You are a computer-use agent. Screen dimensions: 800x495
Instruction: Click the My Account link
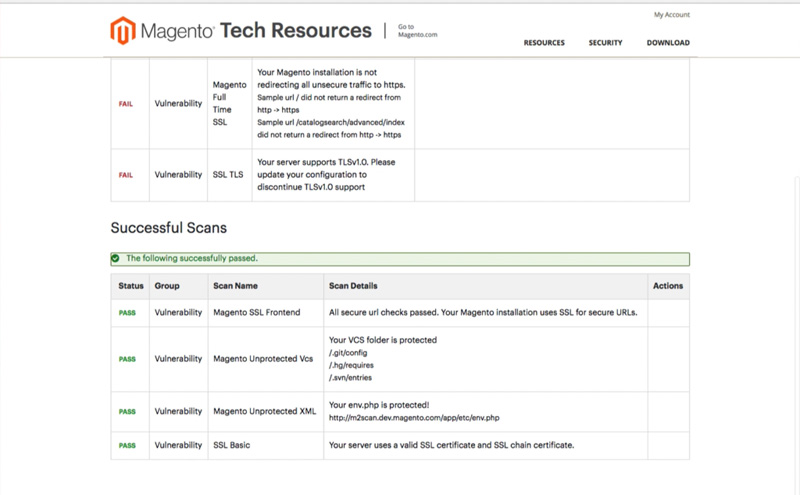pos(671,15)
